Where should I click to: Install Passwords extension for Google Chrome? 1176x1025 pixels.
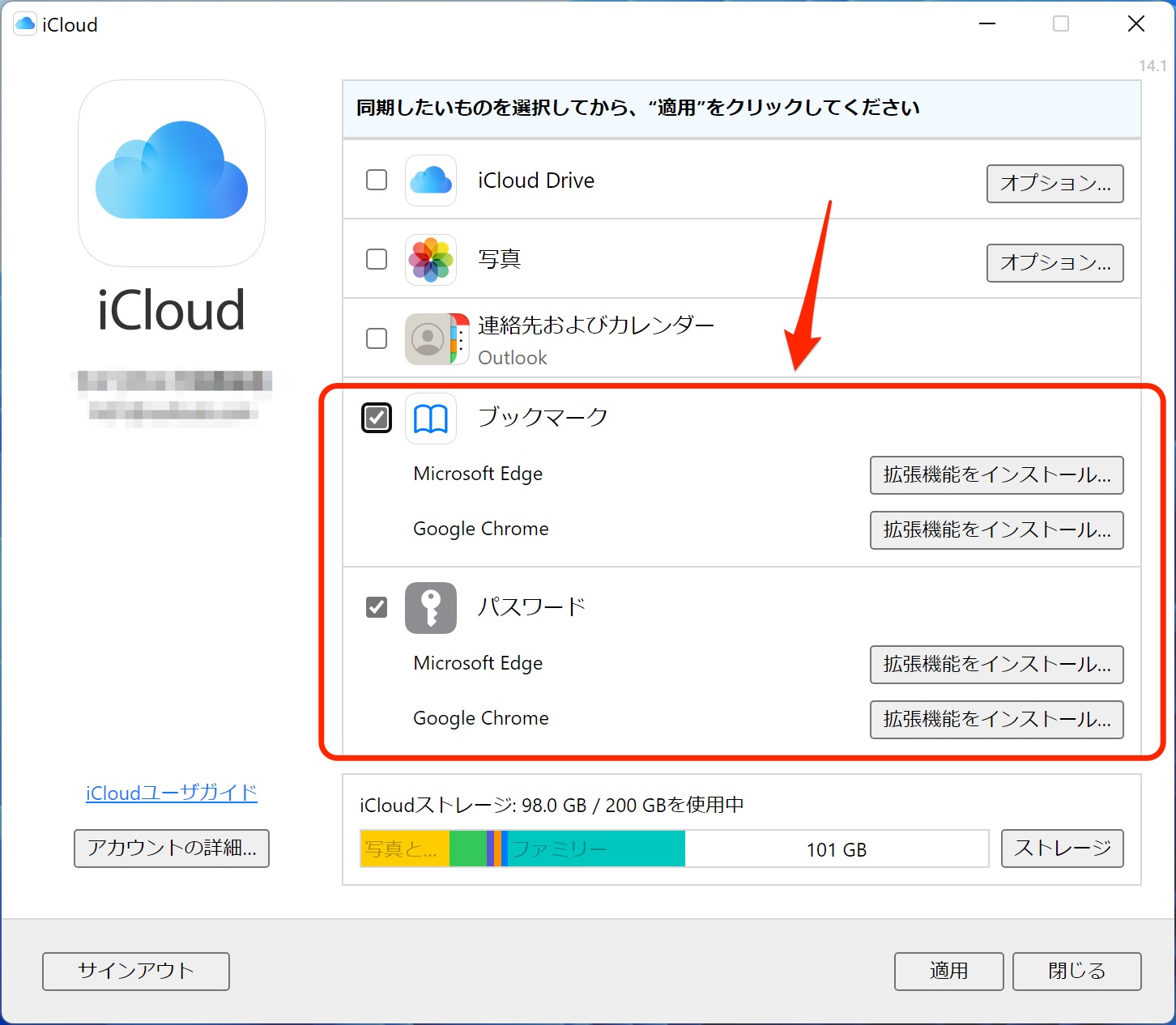coord(996,720)
